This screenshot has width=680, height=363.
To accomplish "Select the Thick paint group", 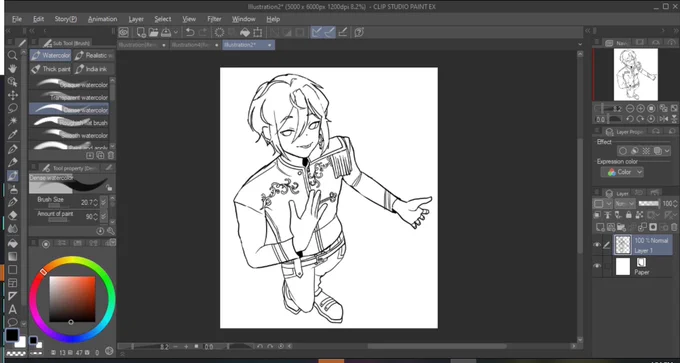I will click(50, 69).
